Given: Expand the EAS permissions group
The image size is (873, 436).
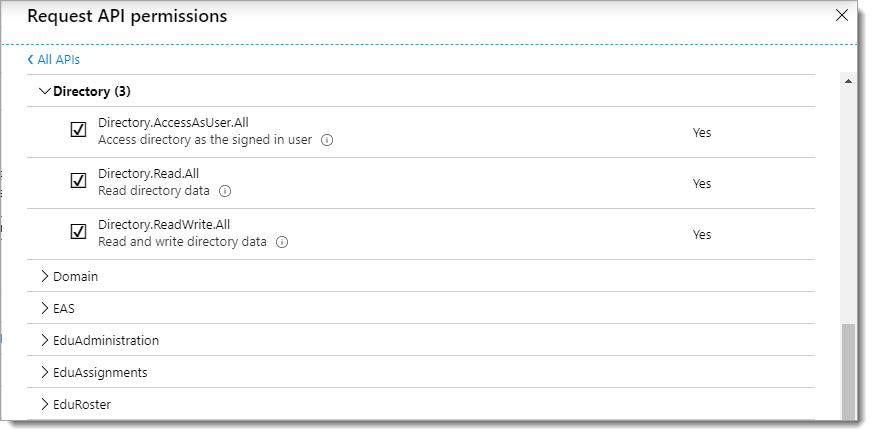Looking at the screenshot, I should point(44,308).
